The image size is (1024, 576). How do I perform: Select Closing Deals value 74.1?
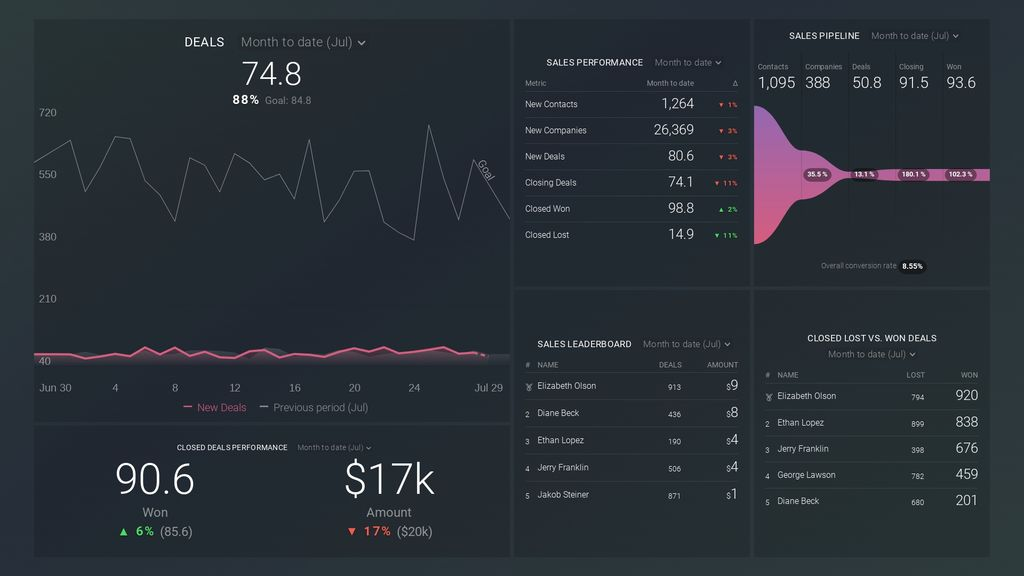[x=680, y=182]
